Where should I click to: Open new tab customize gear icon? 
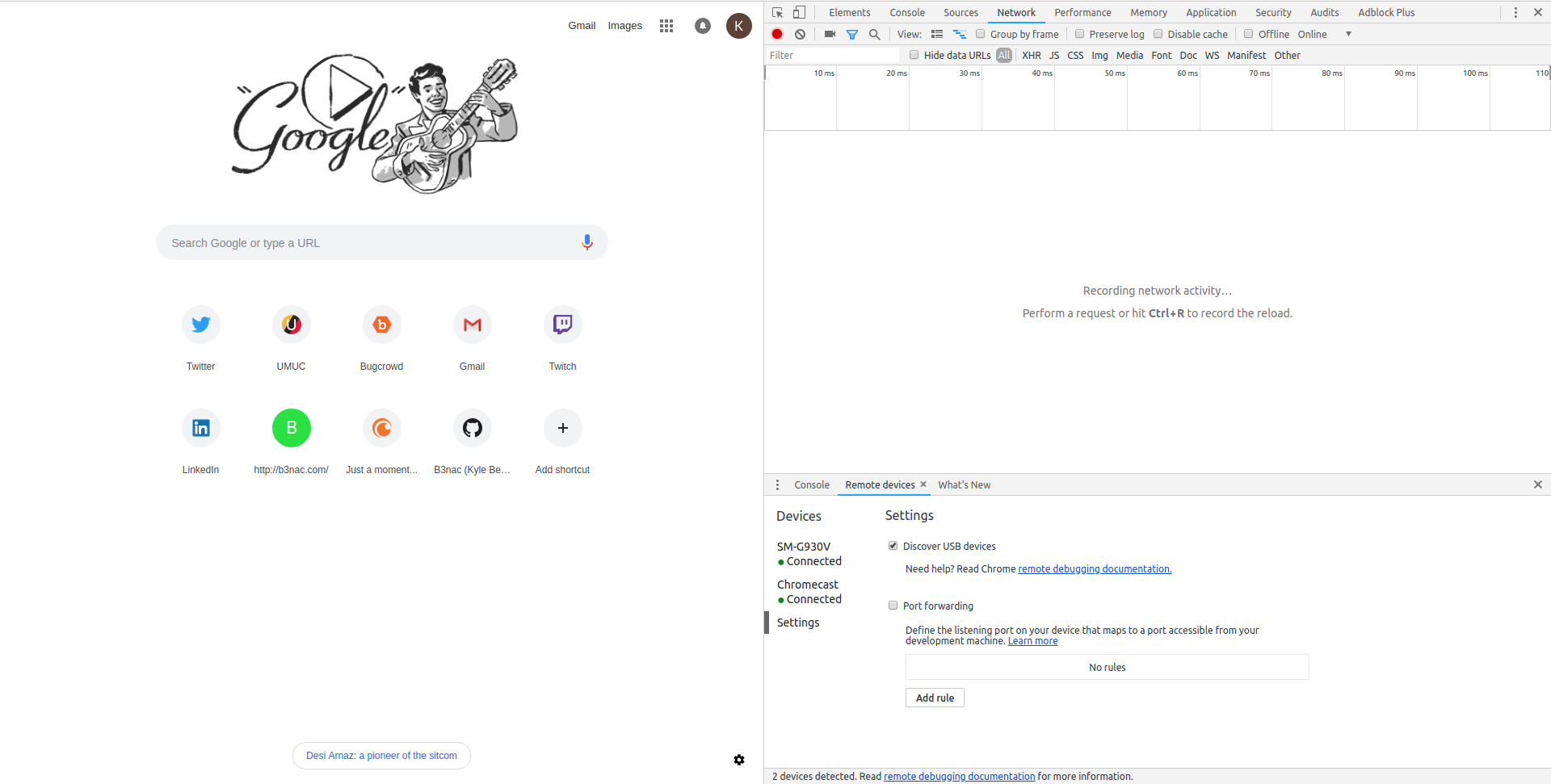739,760
